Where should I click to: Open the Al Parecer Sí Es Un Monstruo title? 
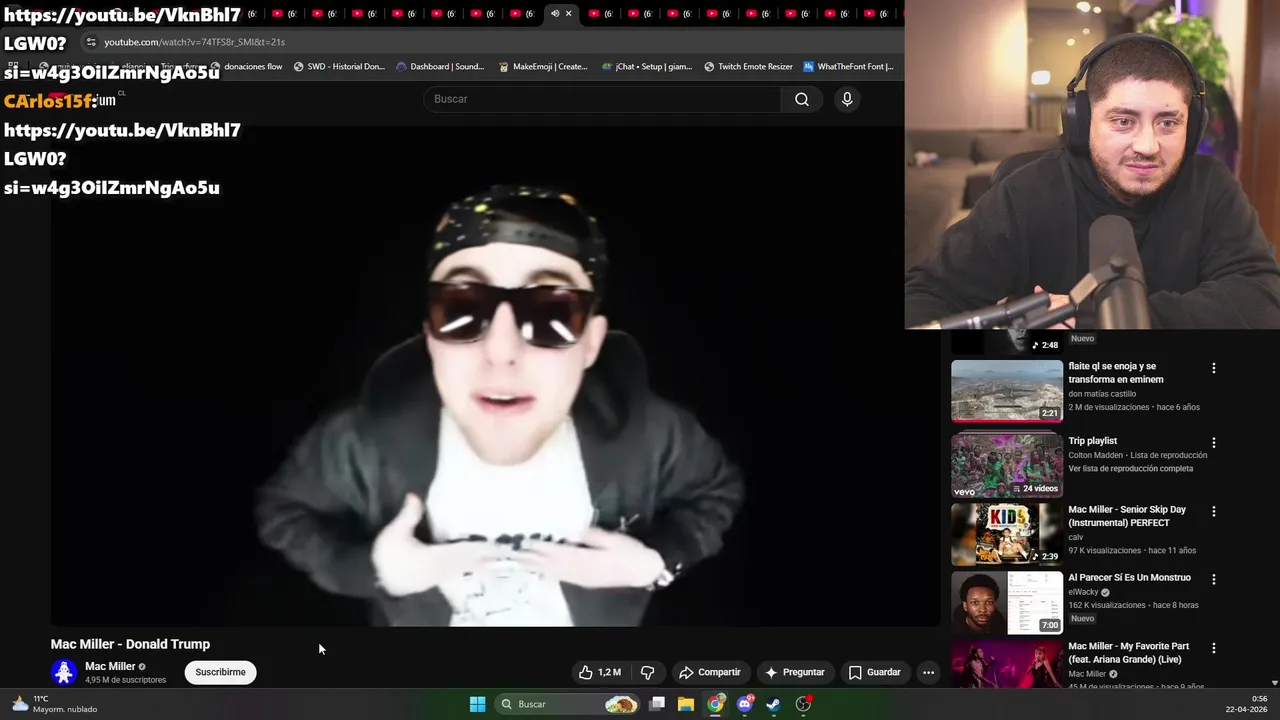[x=1129, y=578]
